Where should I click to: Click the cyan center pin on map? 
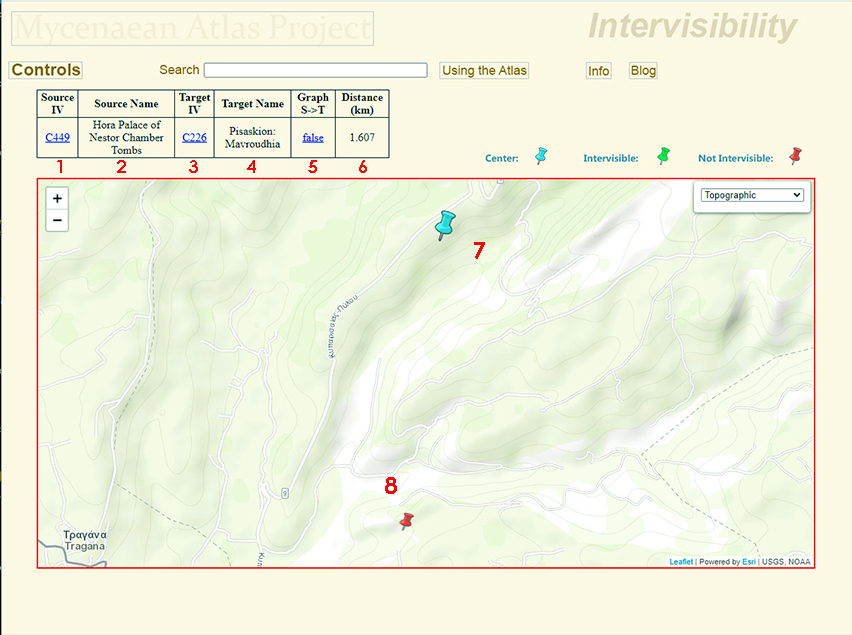445,224
